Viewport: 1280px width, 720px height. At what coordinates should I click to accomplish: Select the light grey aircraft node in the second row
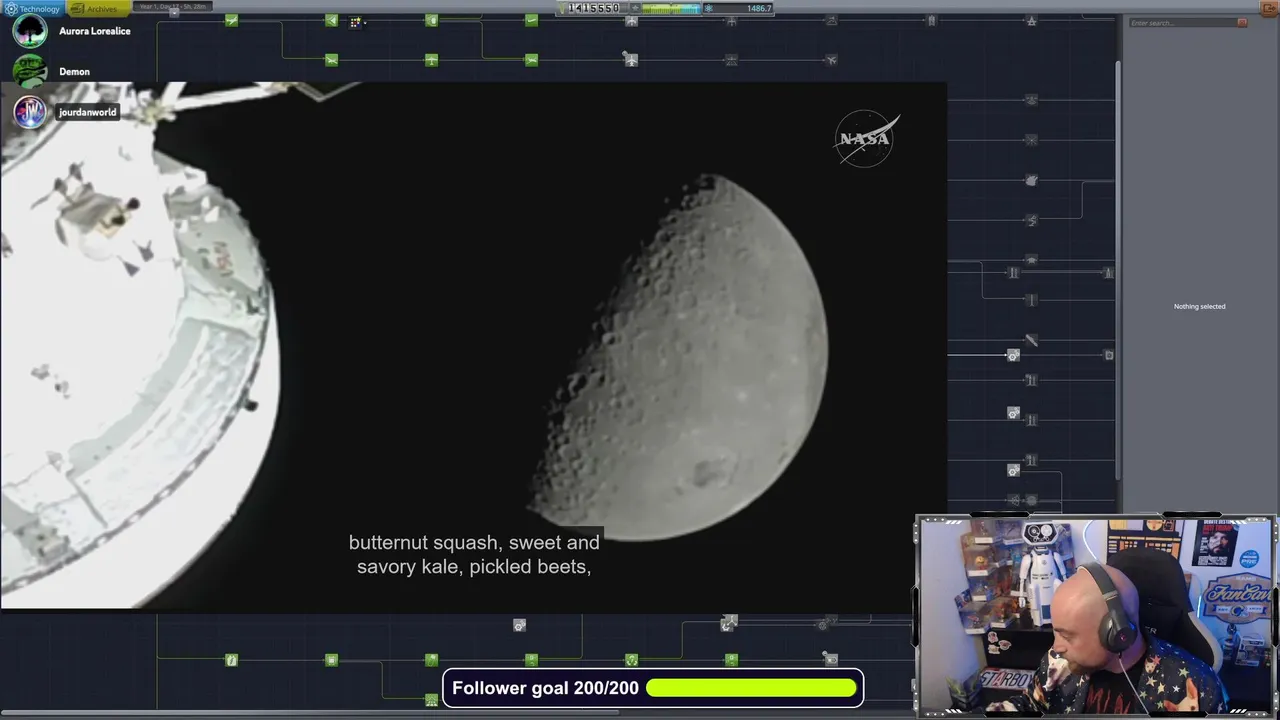click(631, 60)
